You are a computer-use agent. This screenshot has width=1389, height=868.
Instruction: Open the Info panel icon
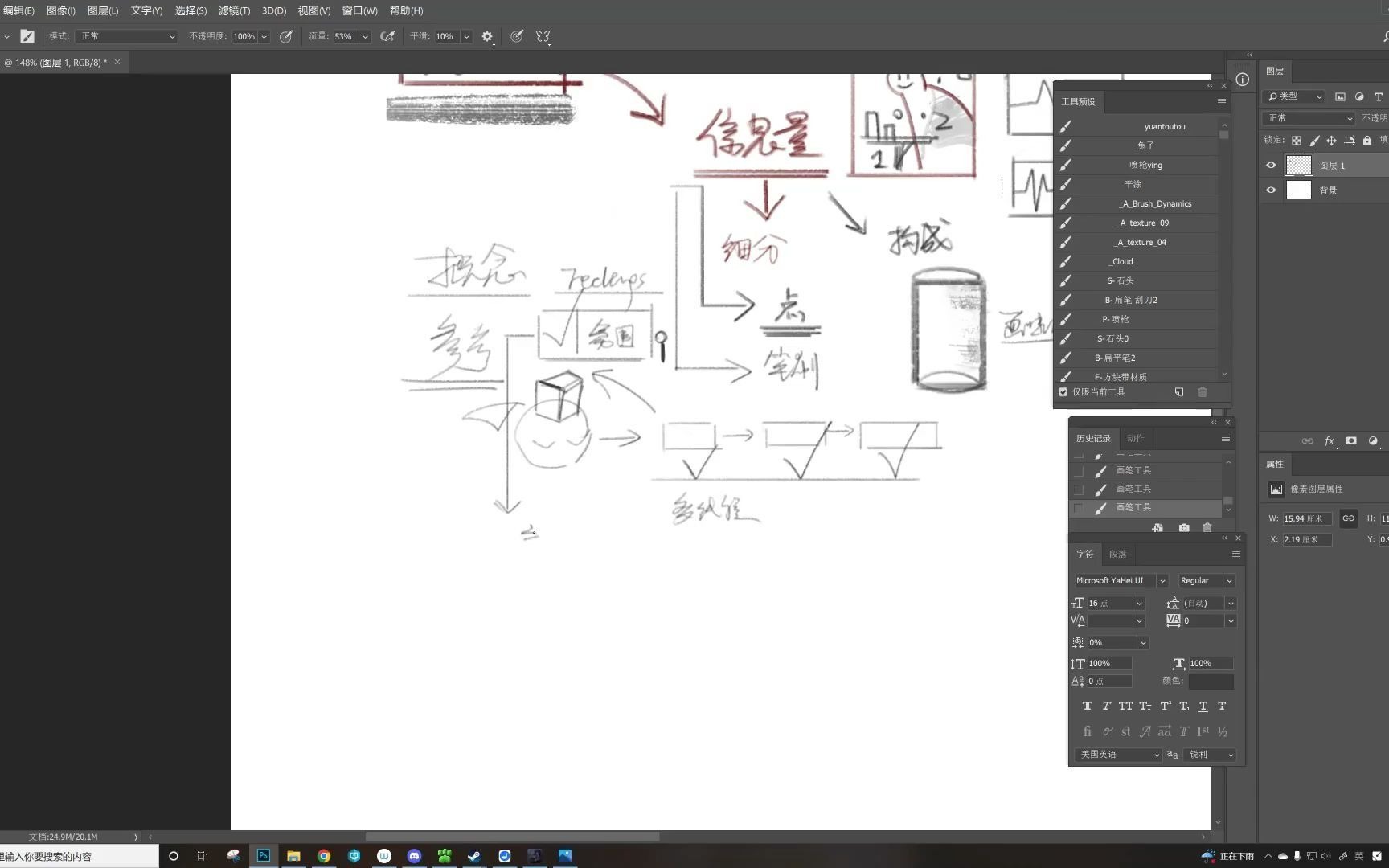(1243, 80)
